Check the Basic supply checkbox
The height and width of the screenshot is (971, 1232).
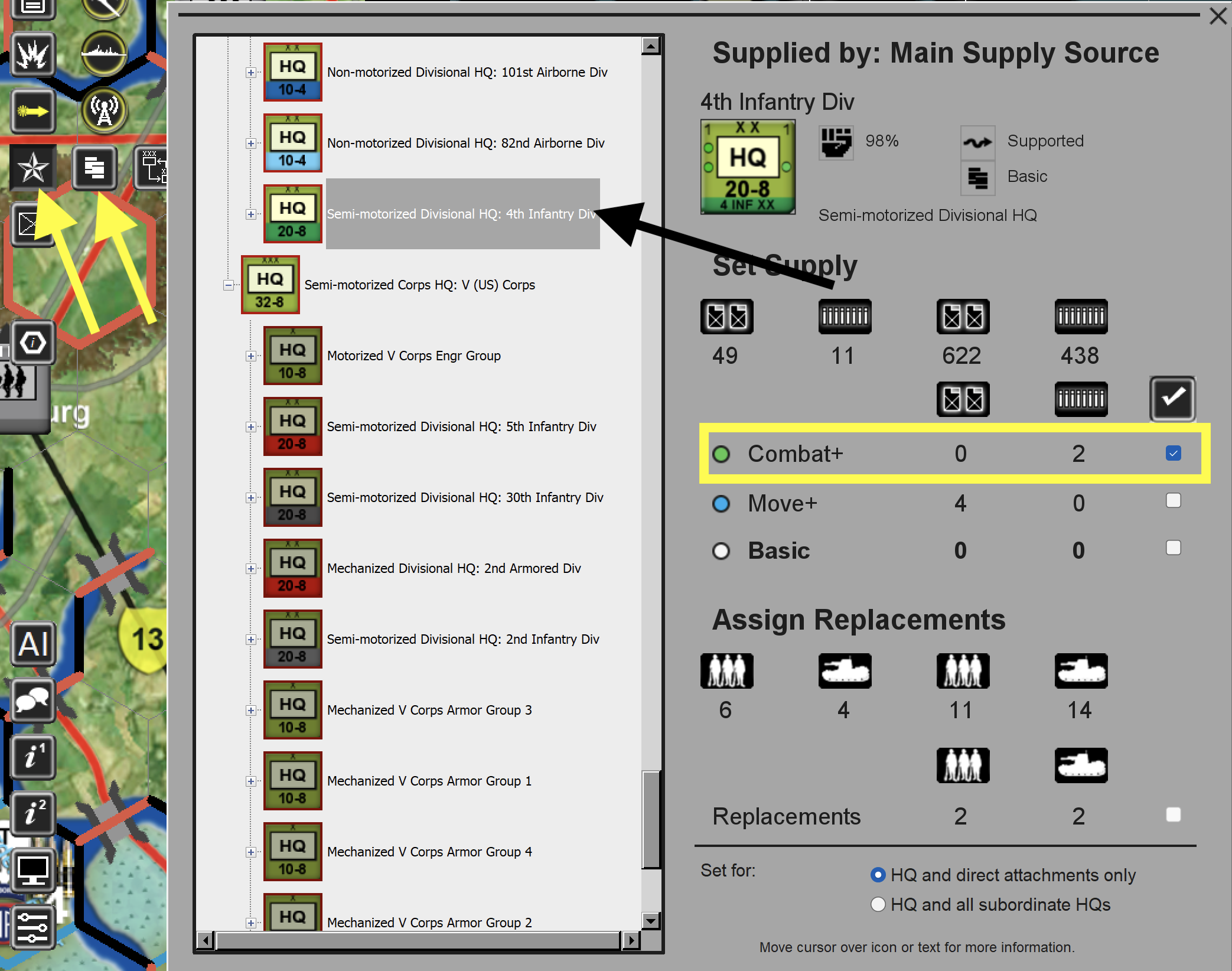coord(1174,548)
